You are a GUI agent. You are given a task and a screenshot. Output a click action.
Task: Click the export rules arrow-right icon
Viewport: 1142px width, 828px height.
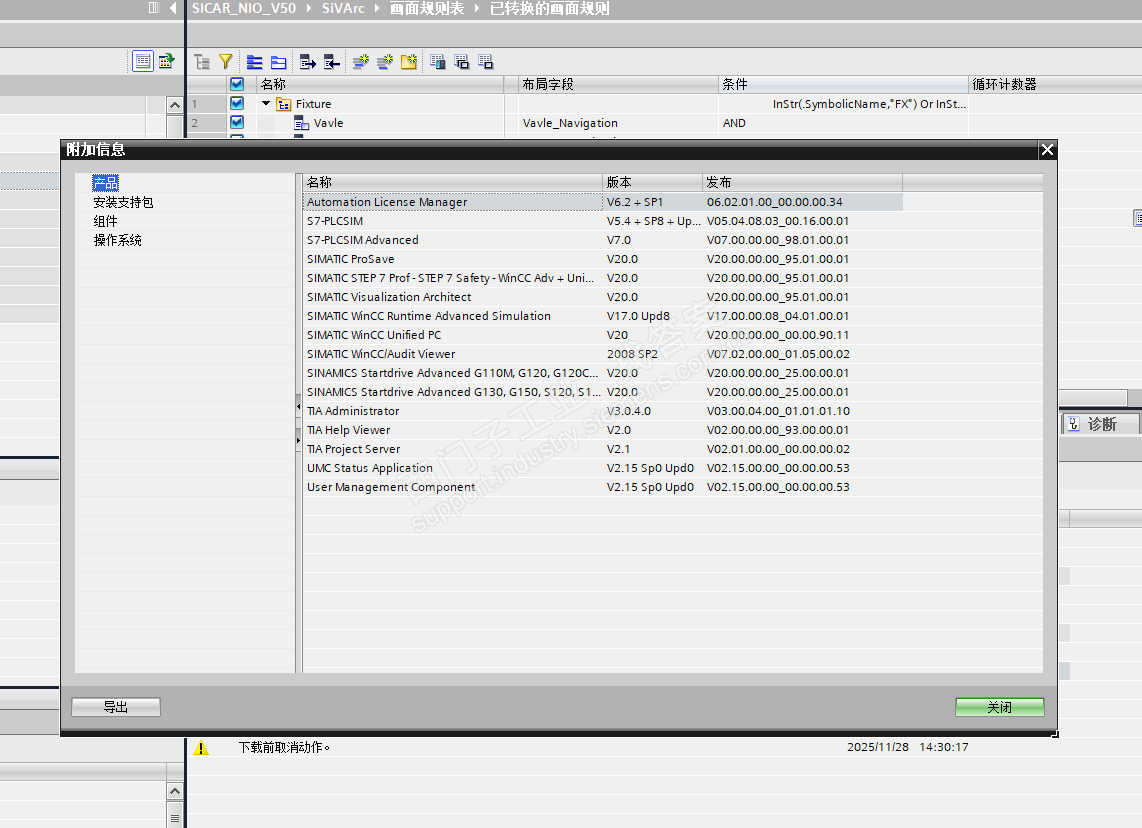[x=307, y=62]
